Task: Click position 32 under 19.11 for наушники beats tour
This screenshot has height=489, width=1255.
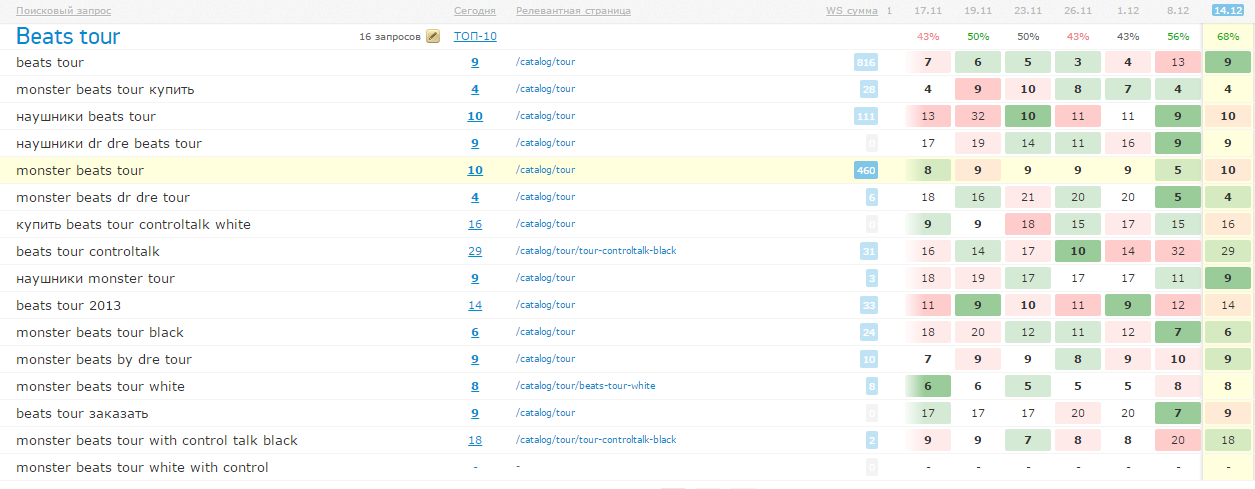Action: (x=978, y=116)
